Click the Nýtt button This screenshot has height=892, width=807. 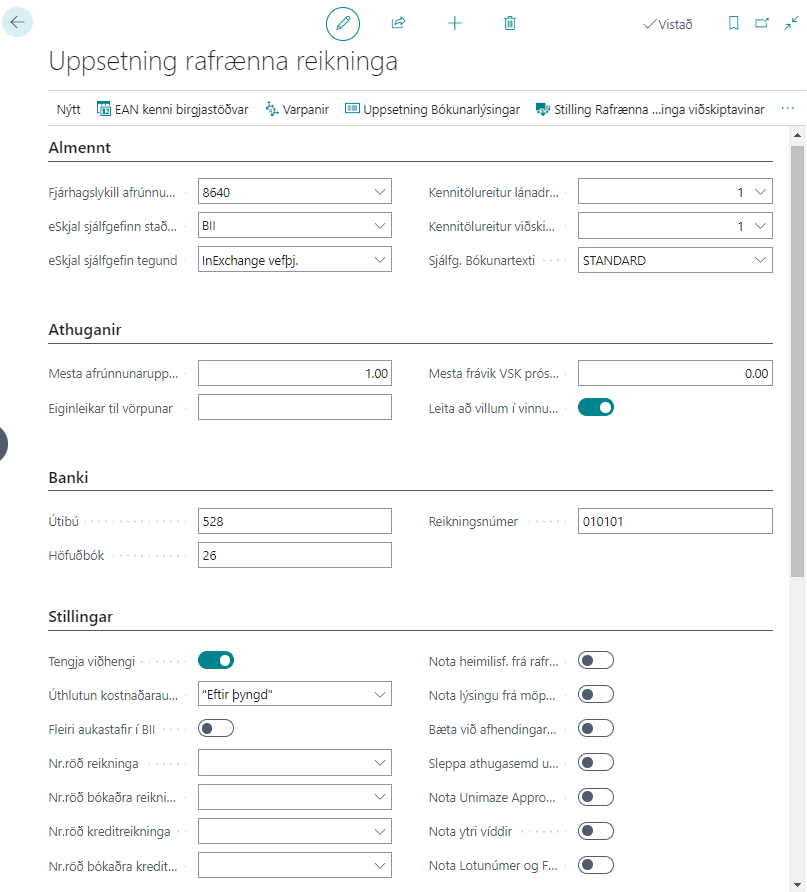click(x=69, y=110)
